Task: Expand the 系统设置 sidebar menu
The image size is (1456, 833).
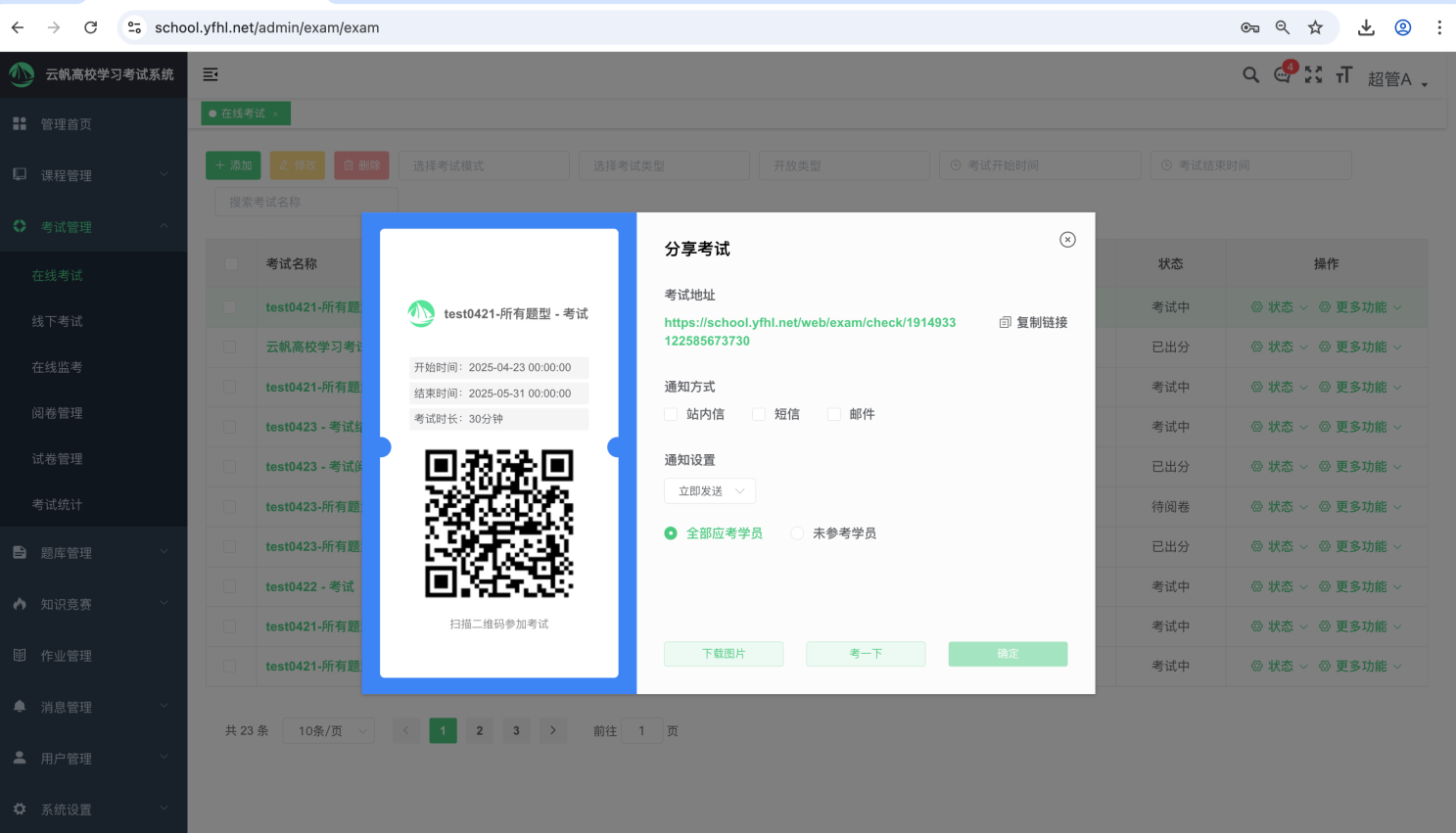Action: [x=93, y=810]
